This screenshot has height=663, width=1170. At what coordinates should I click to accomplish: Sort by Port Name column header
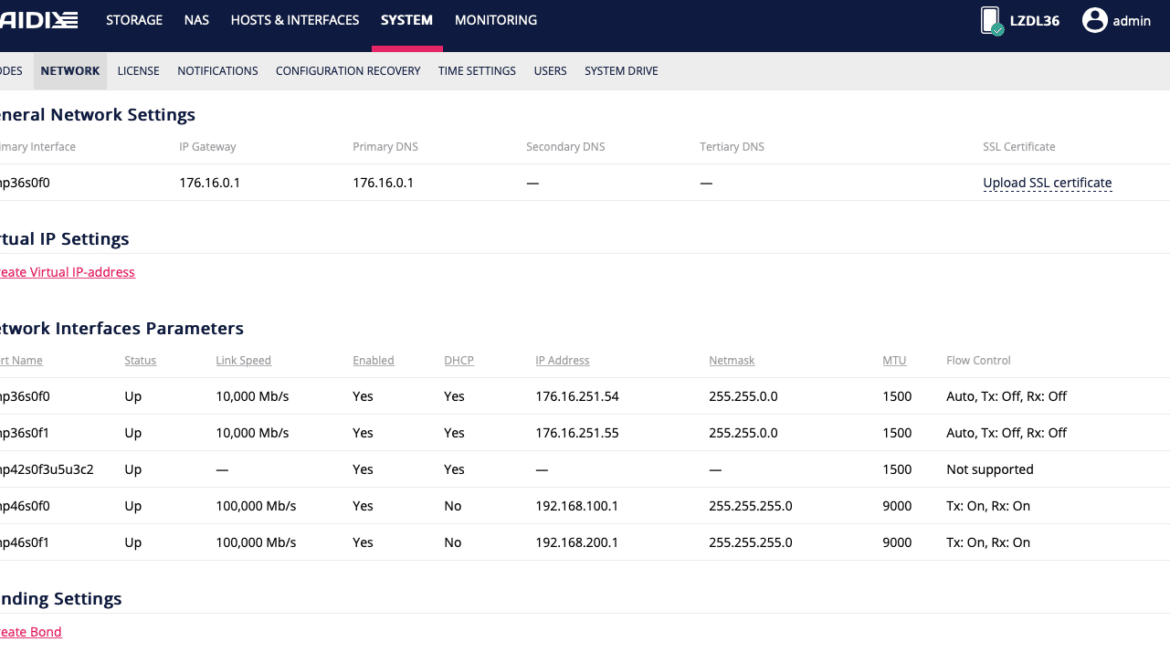click(x=21, y=360)
